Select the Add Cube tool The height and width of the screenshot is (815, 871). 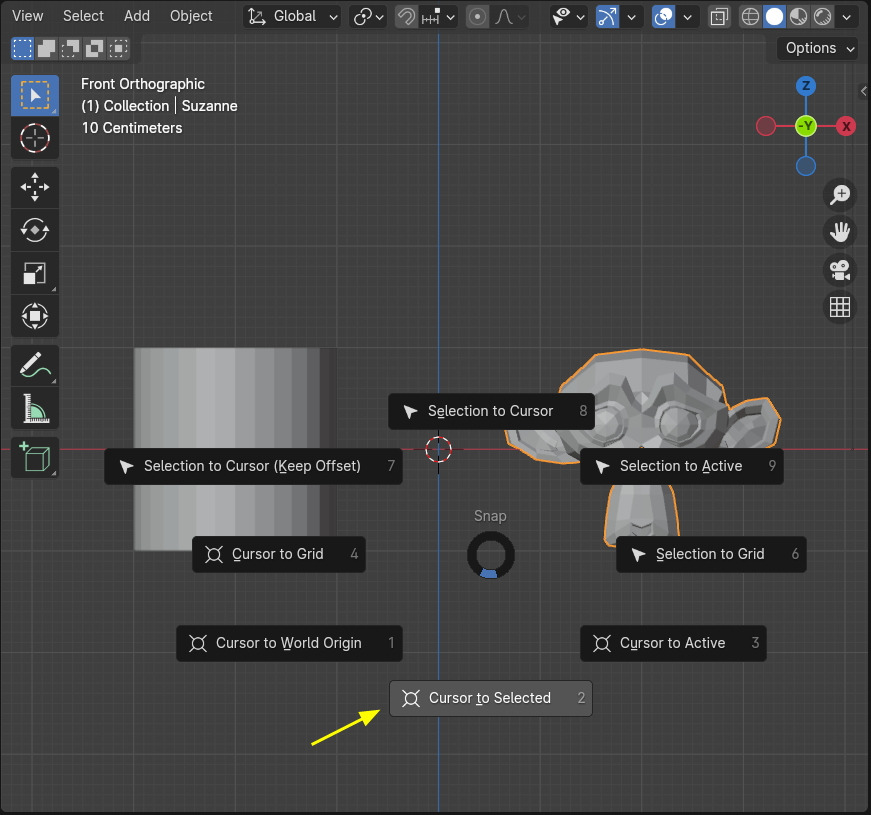(x=35, y=458)
